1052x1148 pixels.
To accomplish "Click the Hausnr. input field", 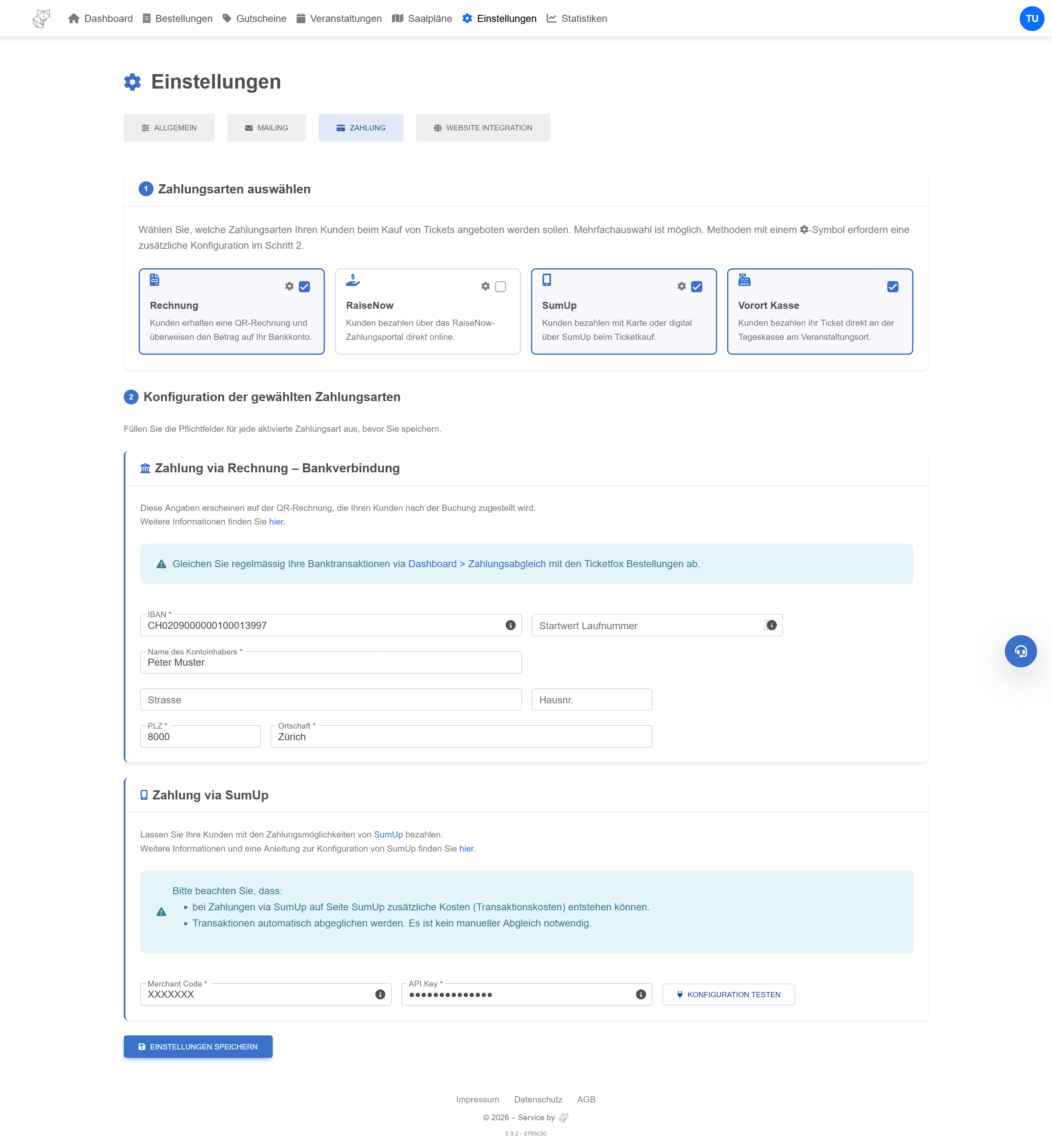I will tap(591, 699).
